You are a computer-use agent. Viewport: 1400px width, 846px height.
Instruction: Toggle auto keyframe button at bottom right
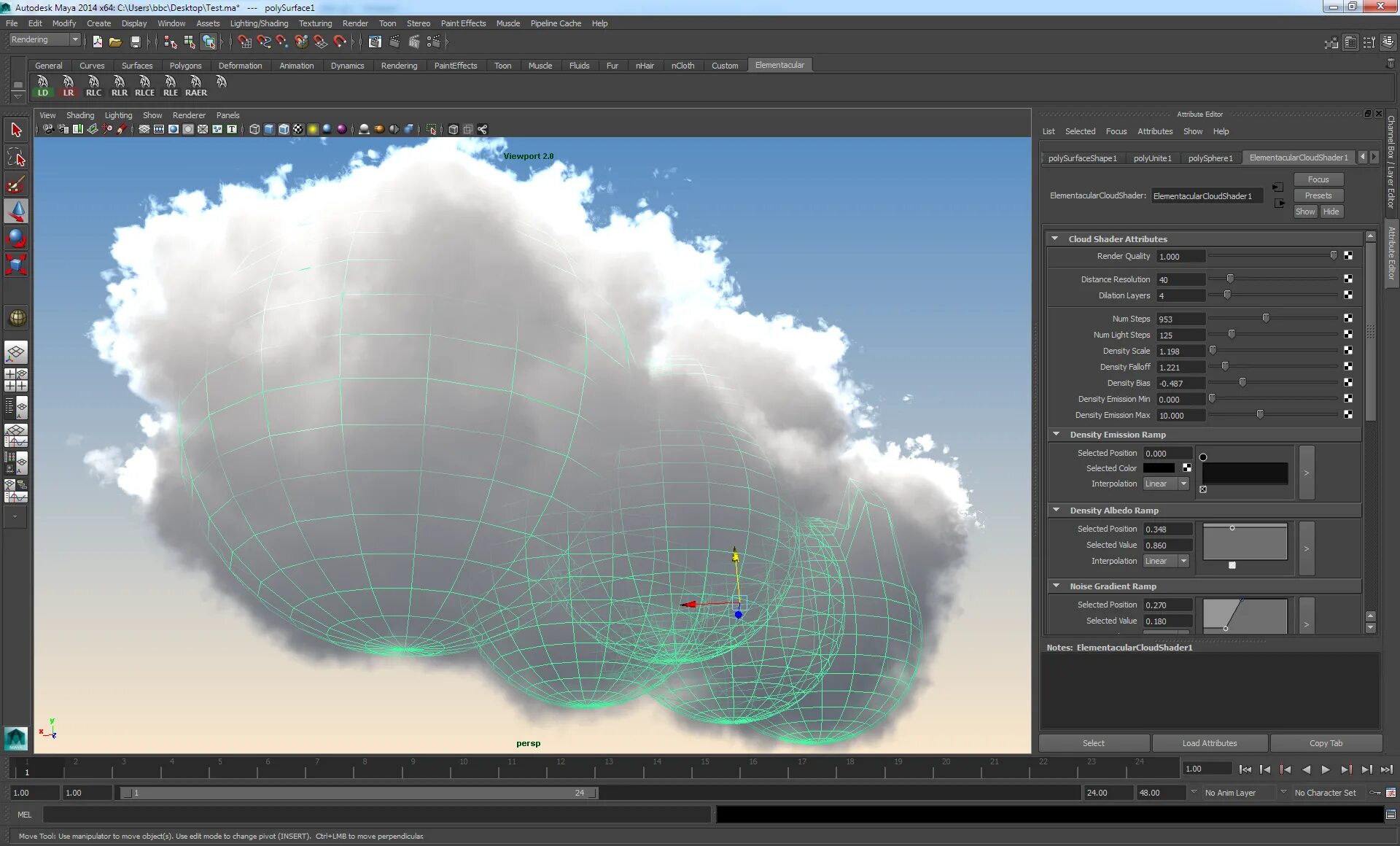coord(1374,793)
